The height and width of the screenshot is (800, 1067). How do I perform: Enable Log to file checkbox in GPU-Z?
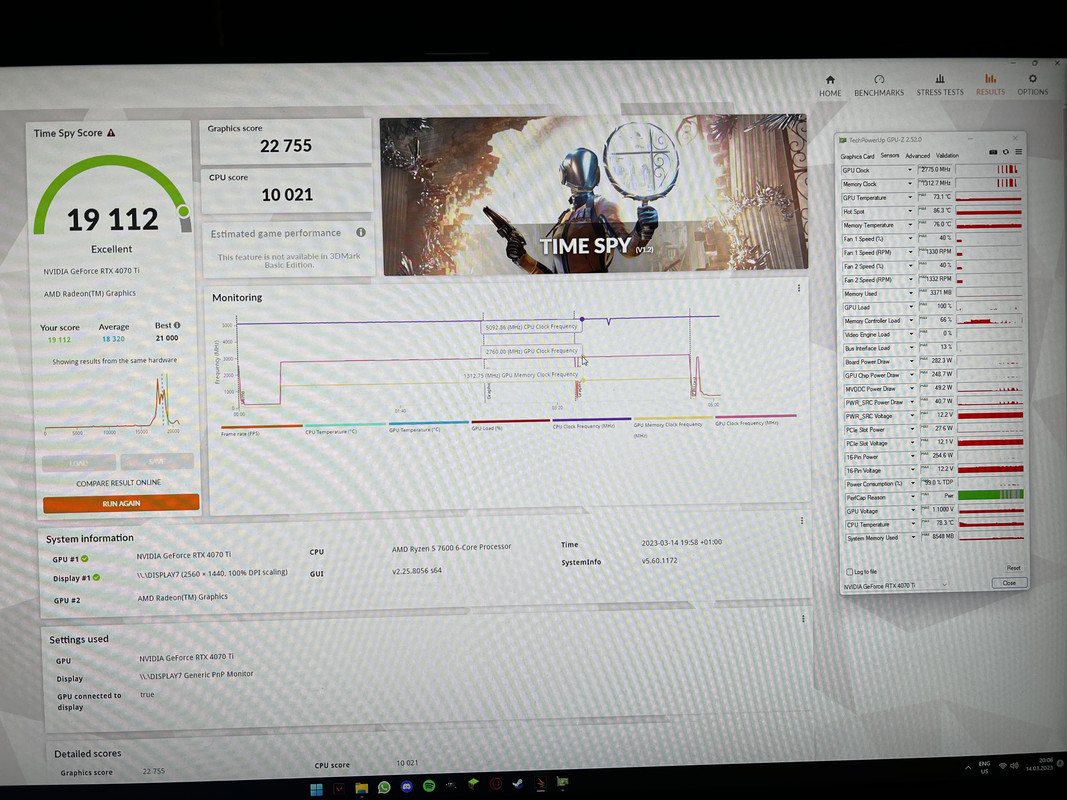(x=849, y=571)
